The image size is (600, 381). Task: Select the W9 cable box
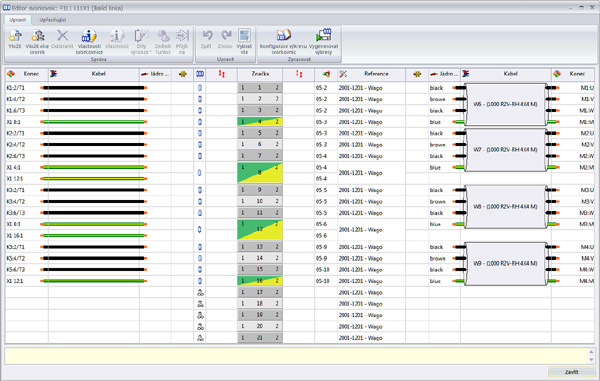point(505,264)
